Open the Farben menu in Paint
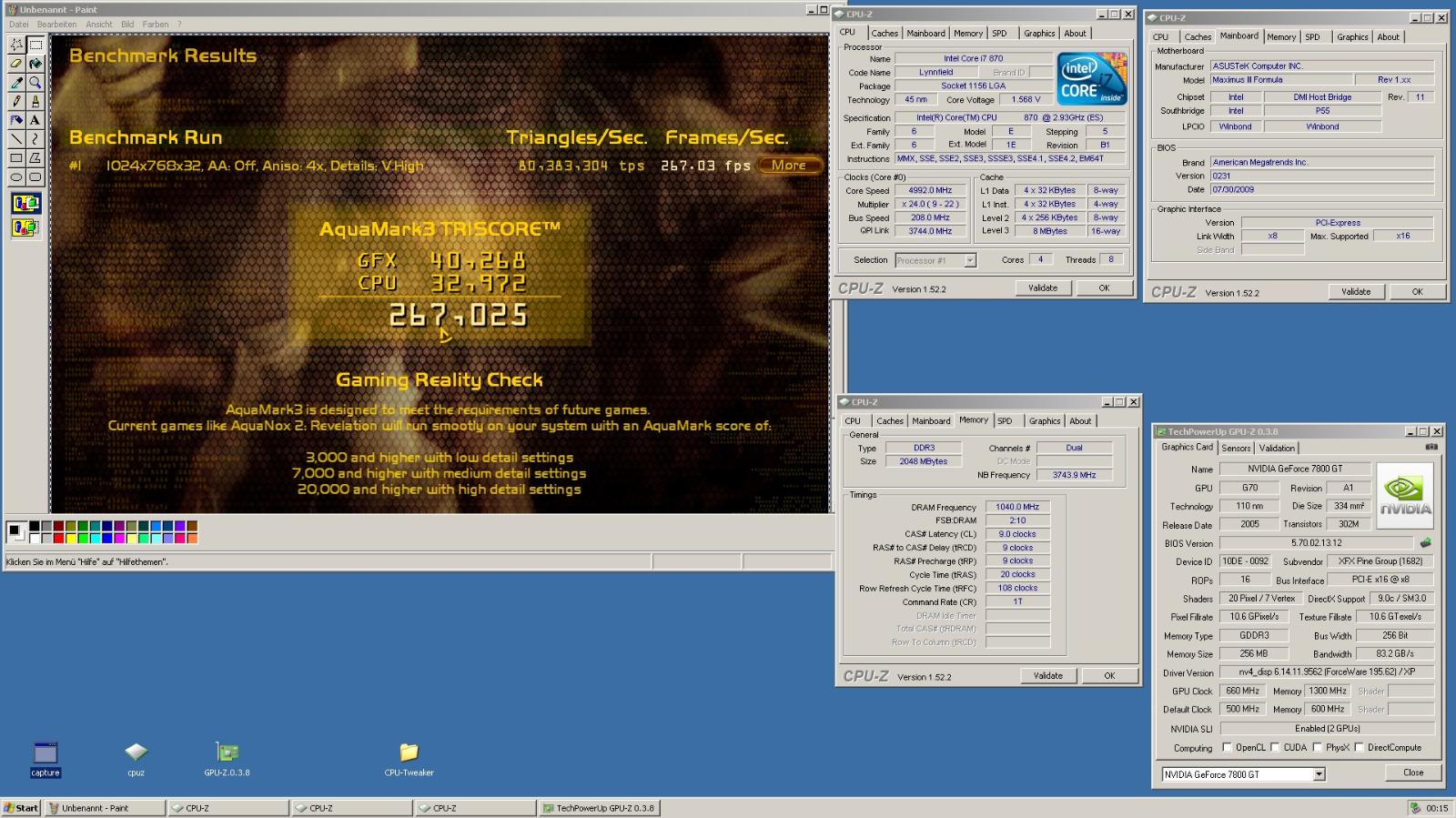1456x818 pixels. (x=156, y=25)
